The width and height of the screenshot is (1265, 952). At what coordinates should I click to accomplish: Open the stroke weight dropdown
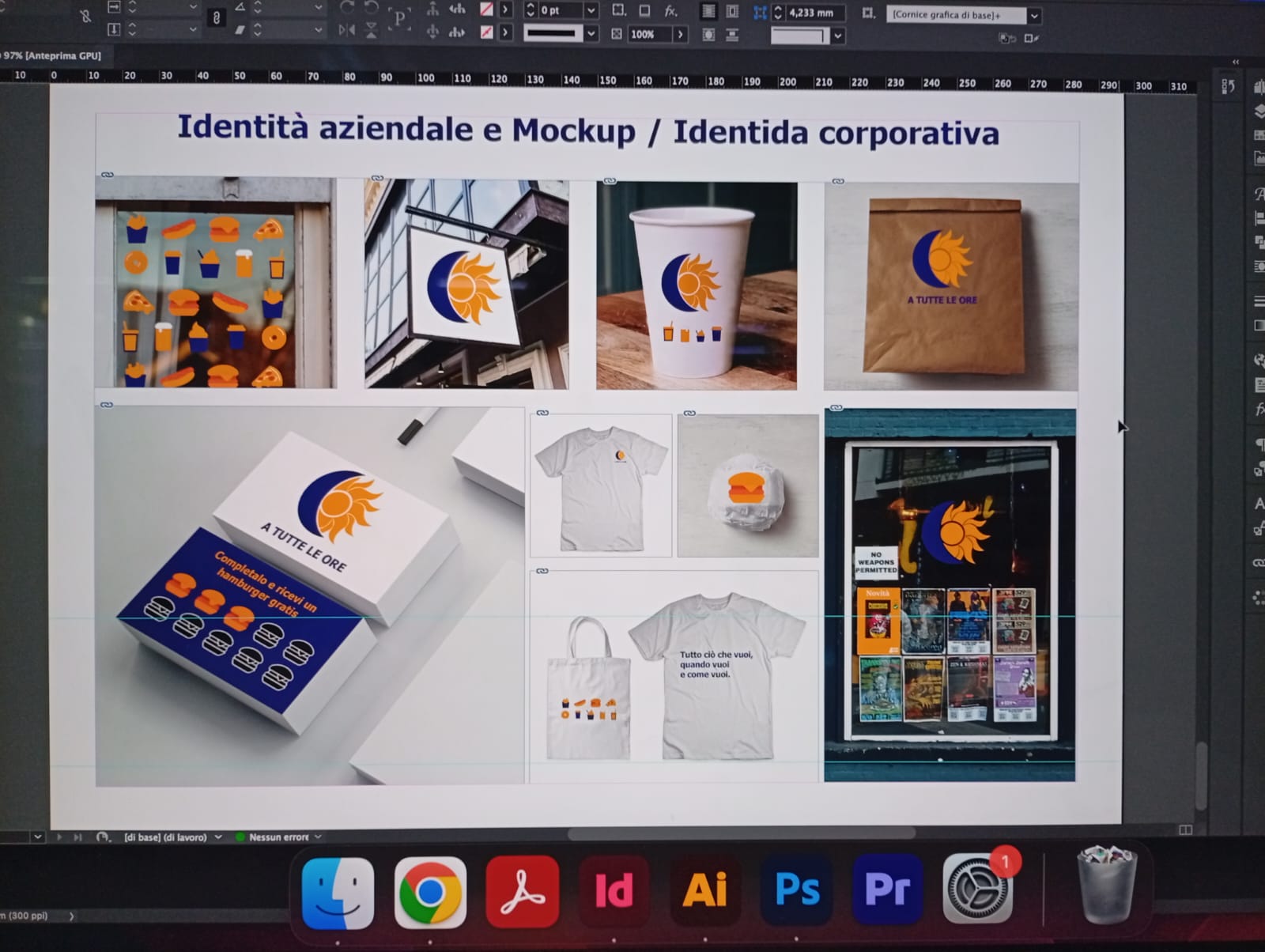(591, 10)
